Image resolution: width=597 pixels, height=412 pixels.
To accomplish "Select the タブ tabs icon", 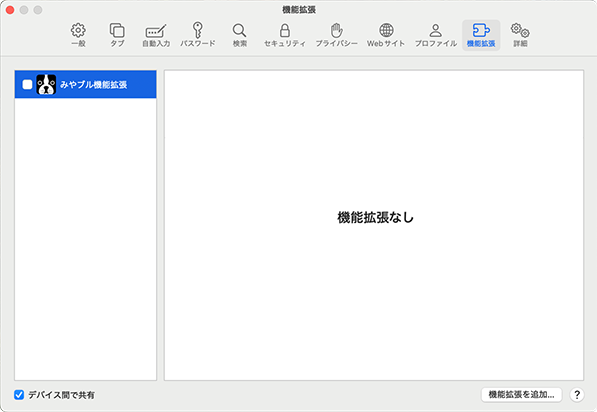I will (x=117, y=30).
